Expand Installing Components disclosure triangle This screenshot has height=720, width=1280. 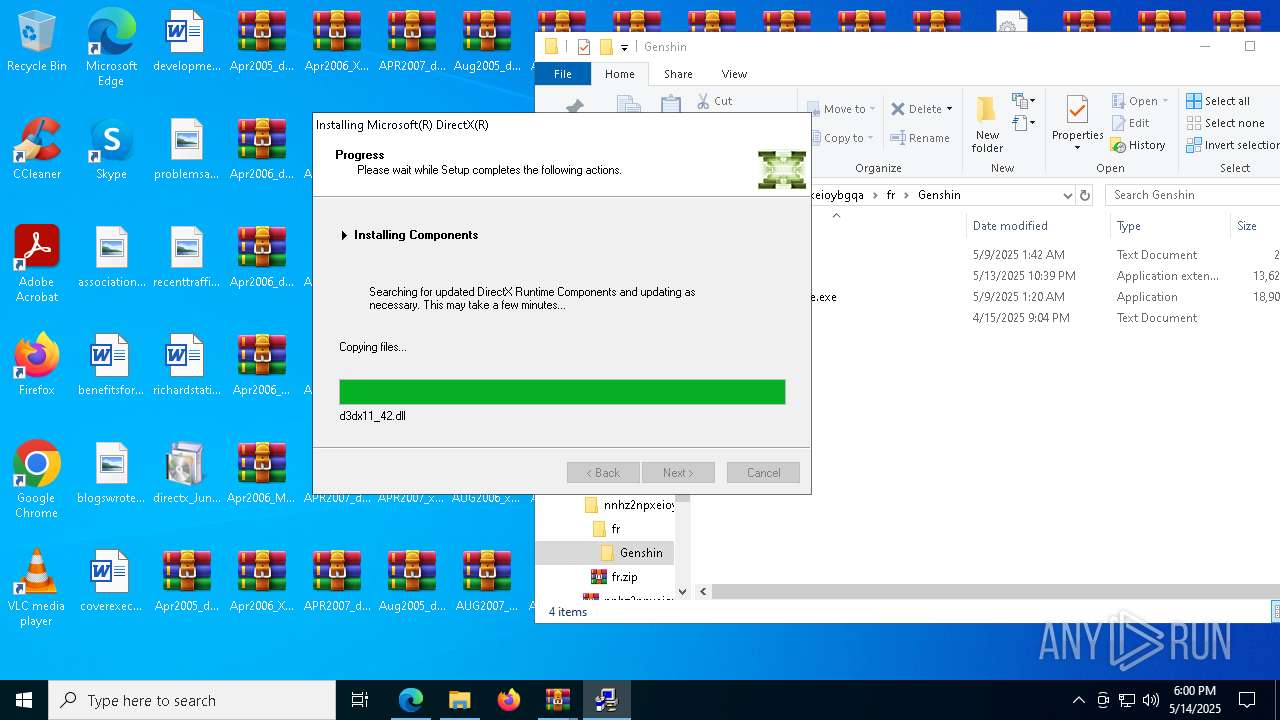[x=344, y=236]
